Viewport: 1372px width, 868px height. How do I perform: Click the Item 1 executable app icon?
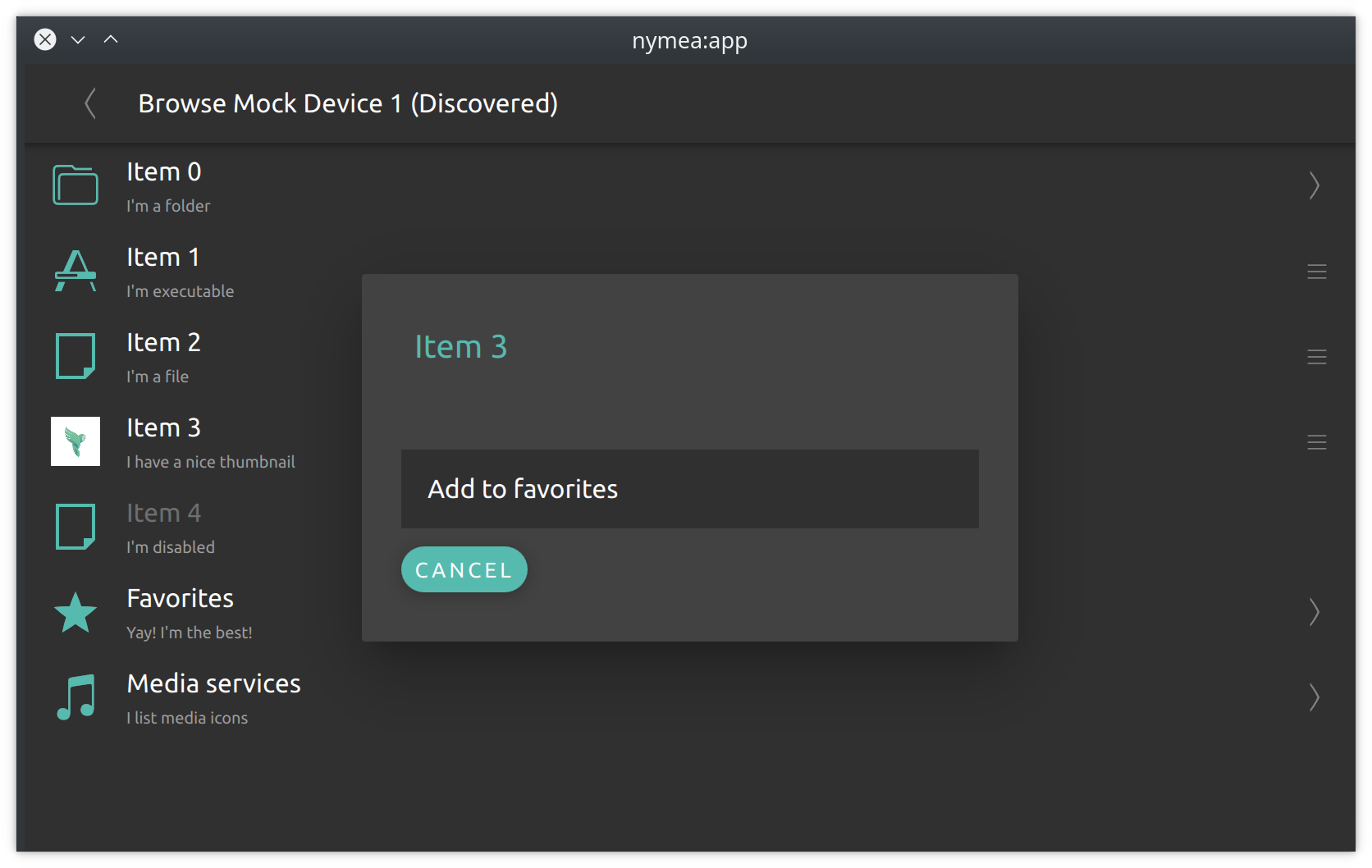pyautogui.click(x=75, y=271)
